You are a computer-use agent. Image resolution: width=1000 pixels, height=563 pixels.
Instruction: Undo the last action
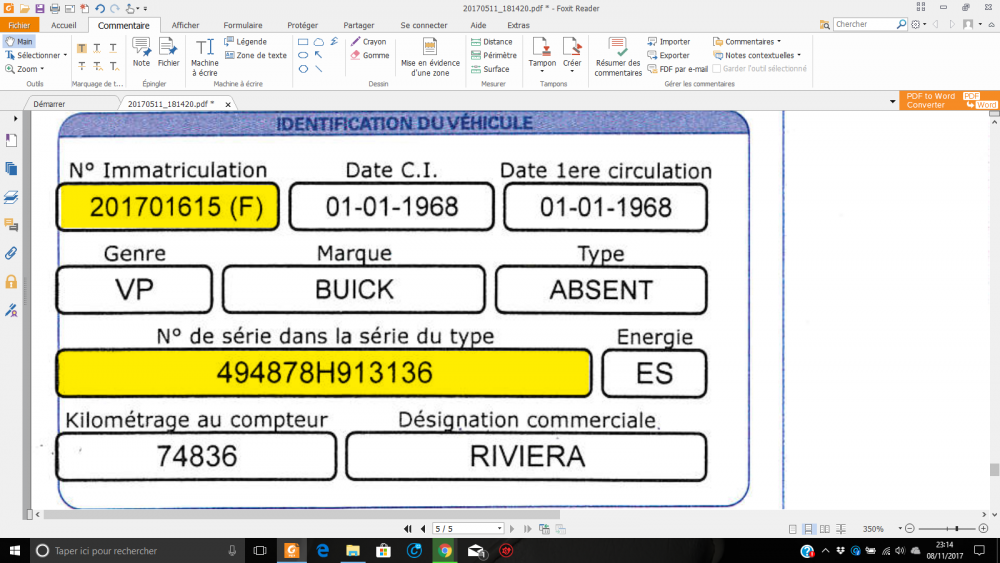pos(100,8)
